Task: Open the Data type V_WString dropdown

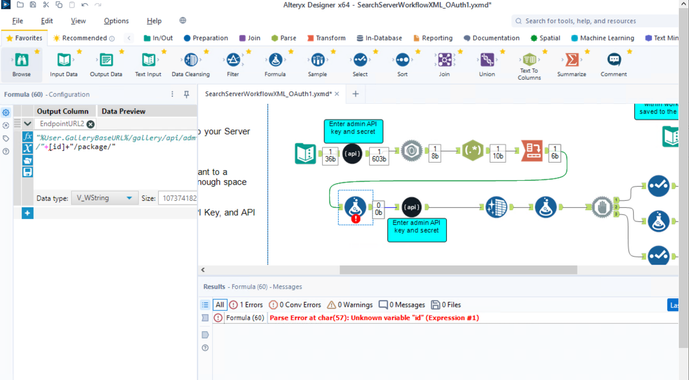Action: [103, 198]
